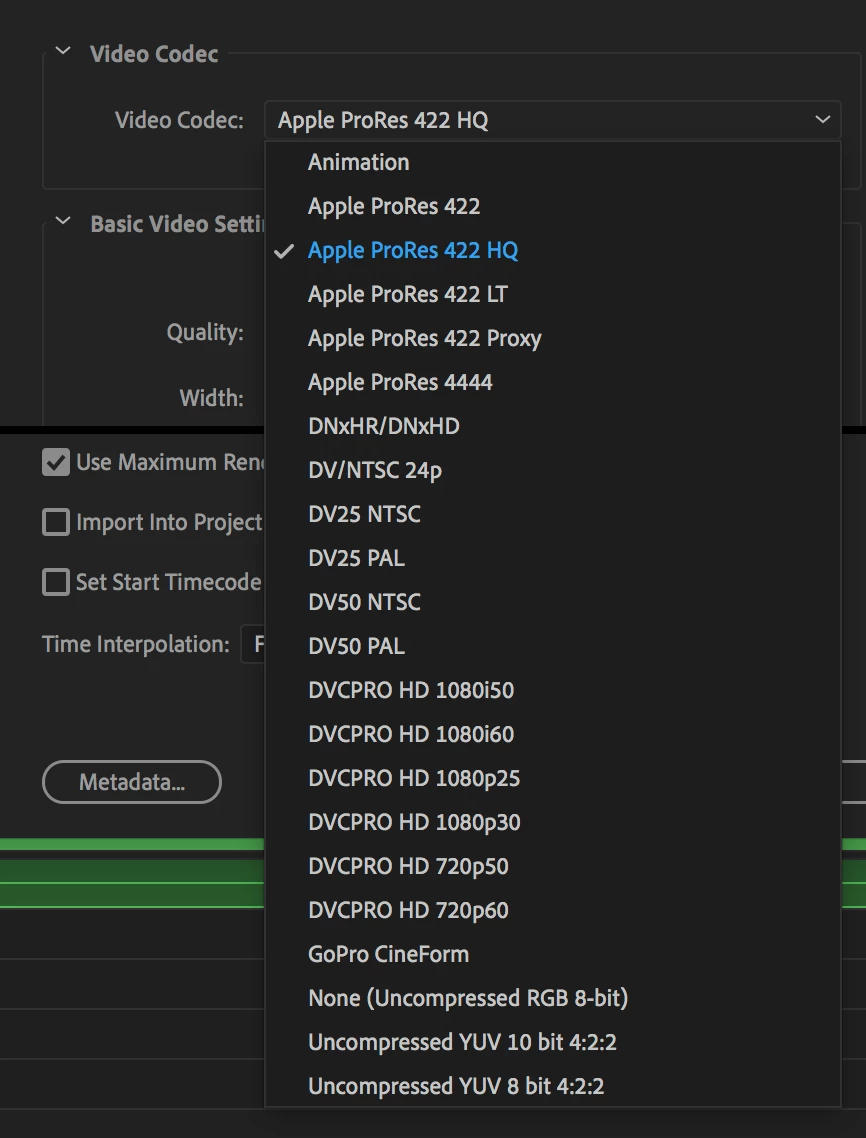Pick DVCPRO HD 720p60
This screenshot has height=1138, width=866.
pos(552,910)
